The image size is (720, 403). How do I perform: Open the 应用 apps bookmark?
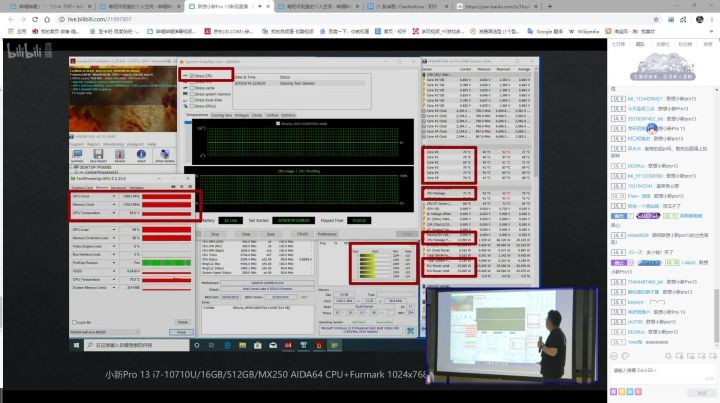(17, 31)
